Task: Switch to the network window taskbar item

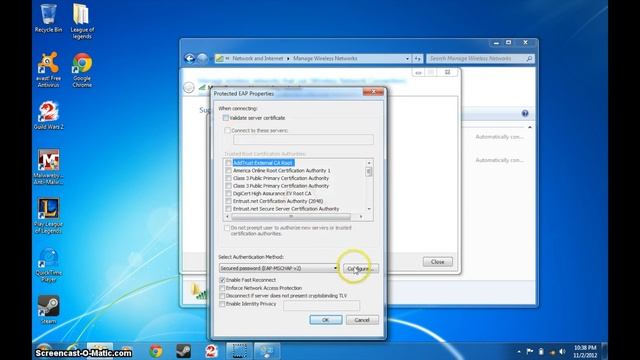Action: pos(267,351)
